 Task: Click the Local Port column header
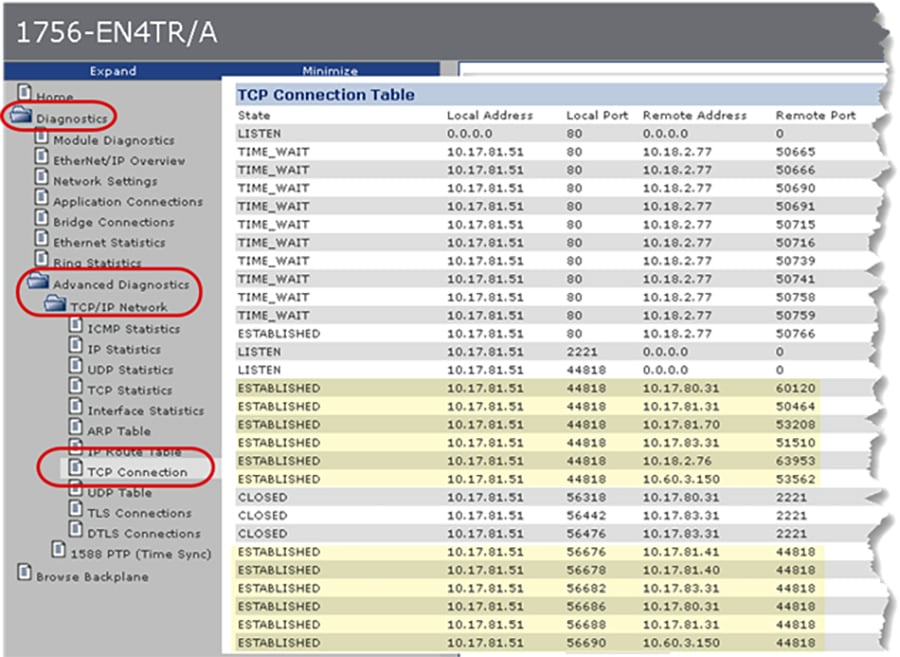(x=598, y=115)
